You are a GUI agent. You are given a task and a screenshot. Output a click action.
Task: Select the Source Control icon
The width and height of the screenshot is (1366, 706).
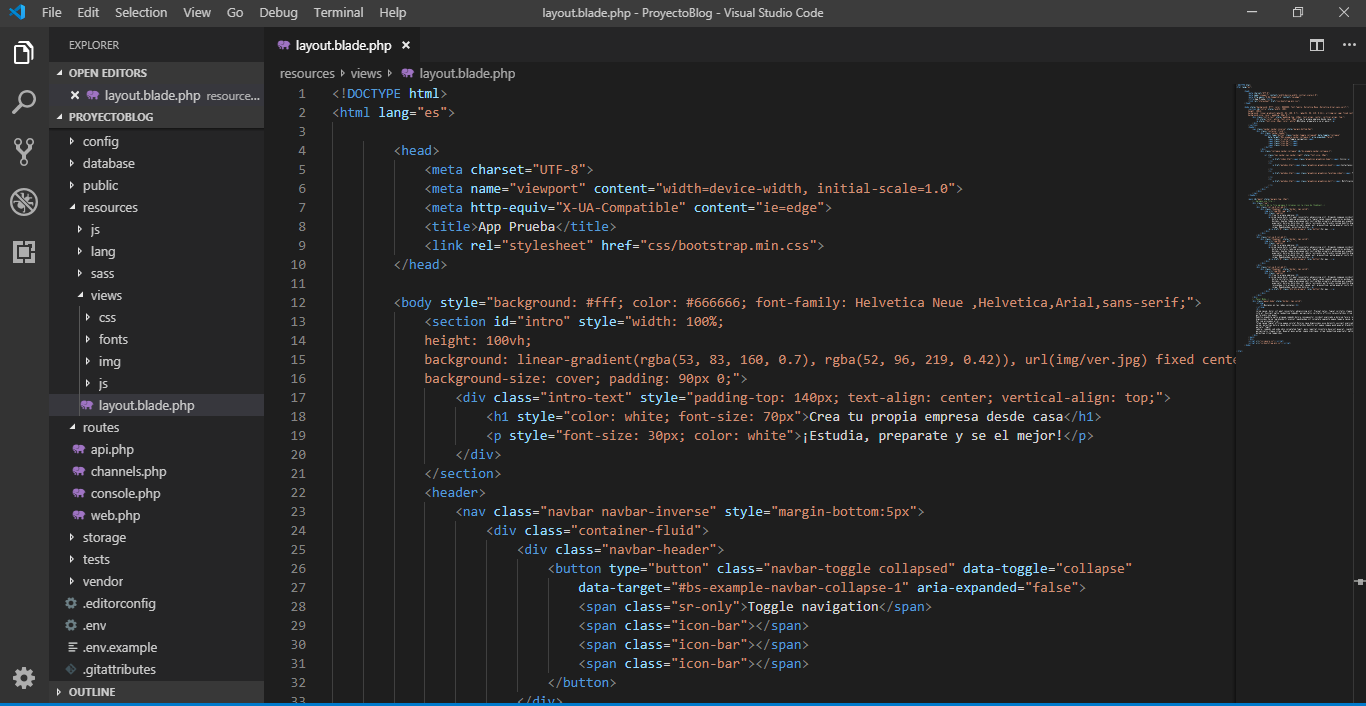(x=24, y=152)
